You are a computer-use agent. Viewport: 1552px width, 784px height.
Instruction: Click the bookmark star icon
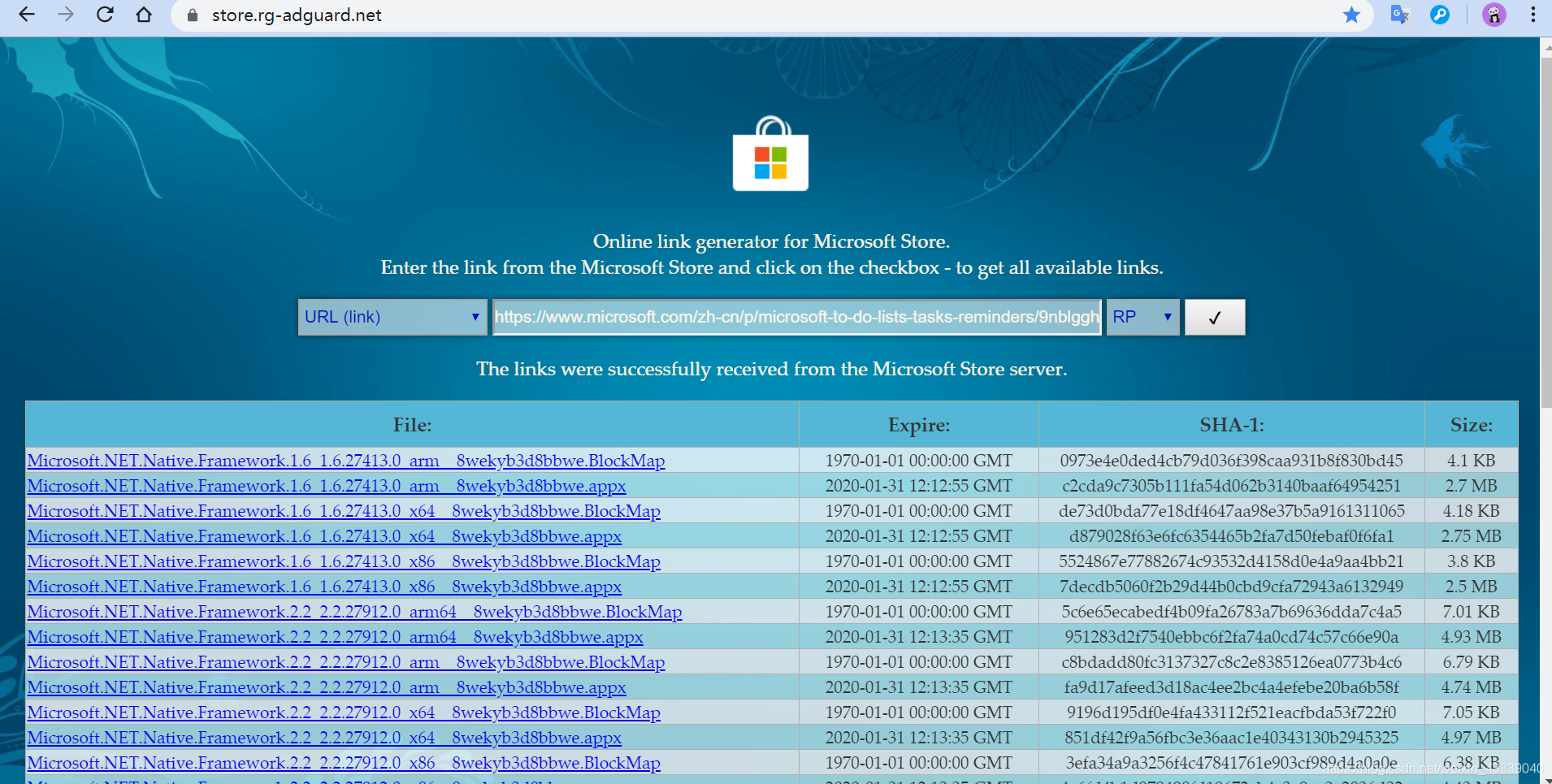click(x=1351, y=15)
